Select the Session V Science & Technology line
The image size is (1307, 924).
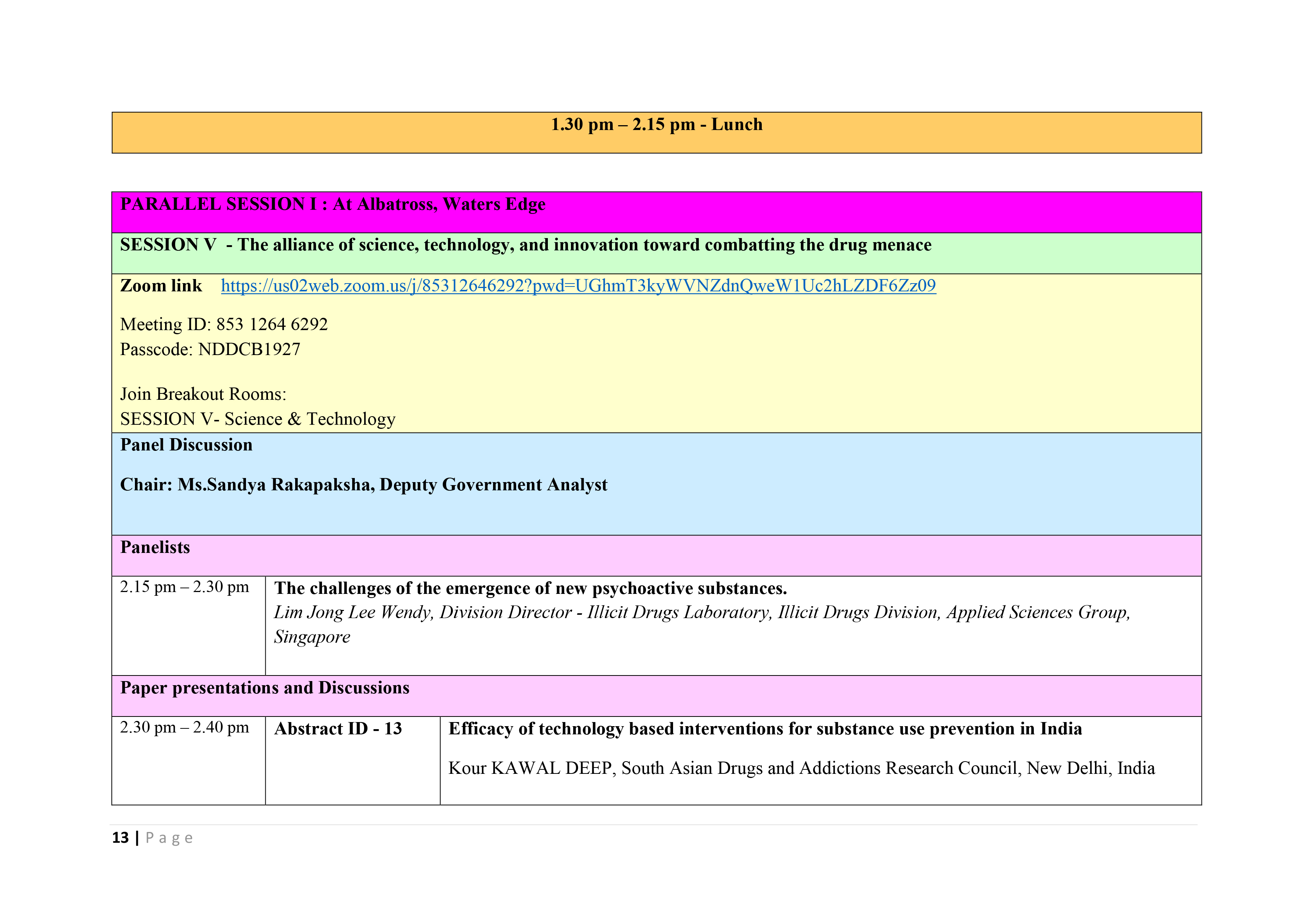pos(257,419)
